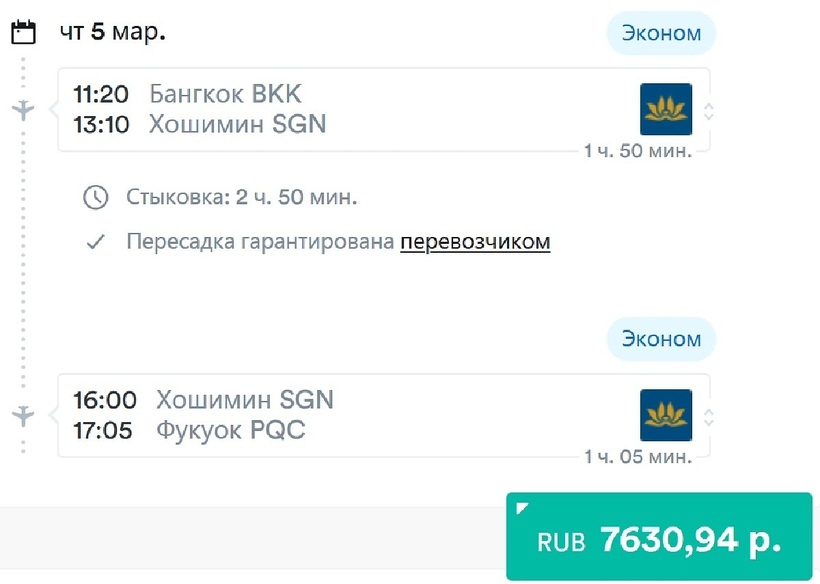
Task: Click the Фукуок PQC destination text
Action: pyautogui.click(x=231, y=430)
